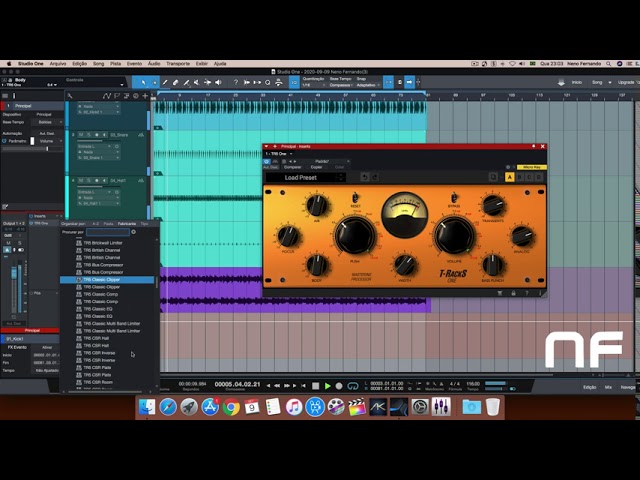The height and width of the screenshot is (480, 640).
Task: Select the Eraser tool in the toolbar
Action: (176, 82)
